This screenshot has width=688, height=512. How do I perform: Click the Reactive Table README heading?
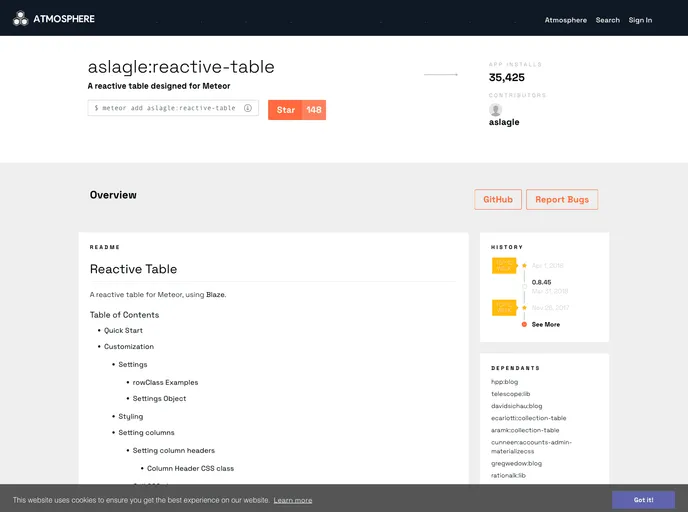[133, 269]
